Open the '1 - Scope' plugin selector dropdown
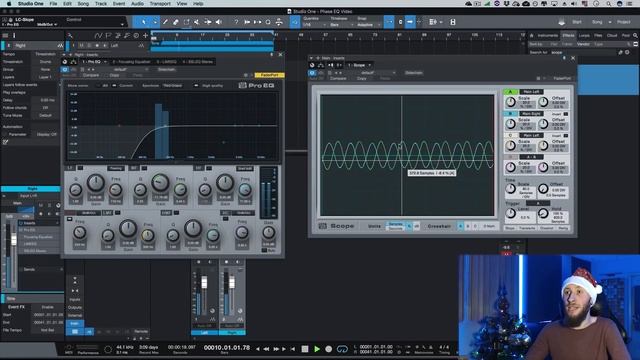Screen dimensions: 640x360 point(359,65)
